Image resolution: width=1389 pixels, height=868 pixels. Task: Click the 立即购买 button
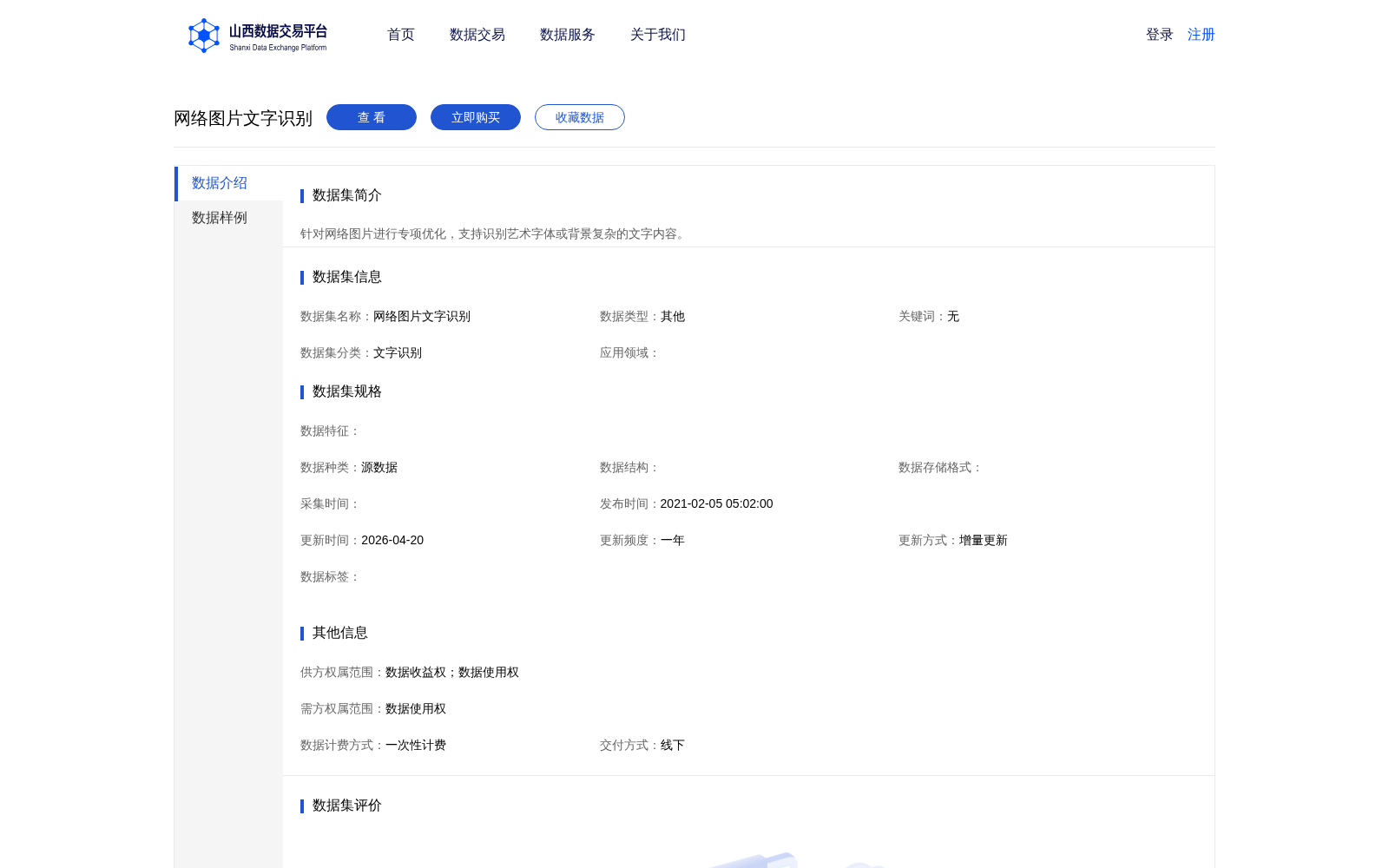click(476, 117)
